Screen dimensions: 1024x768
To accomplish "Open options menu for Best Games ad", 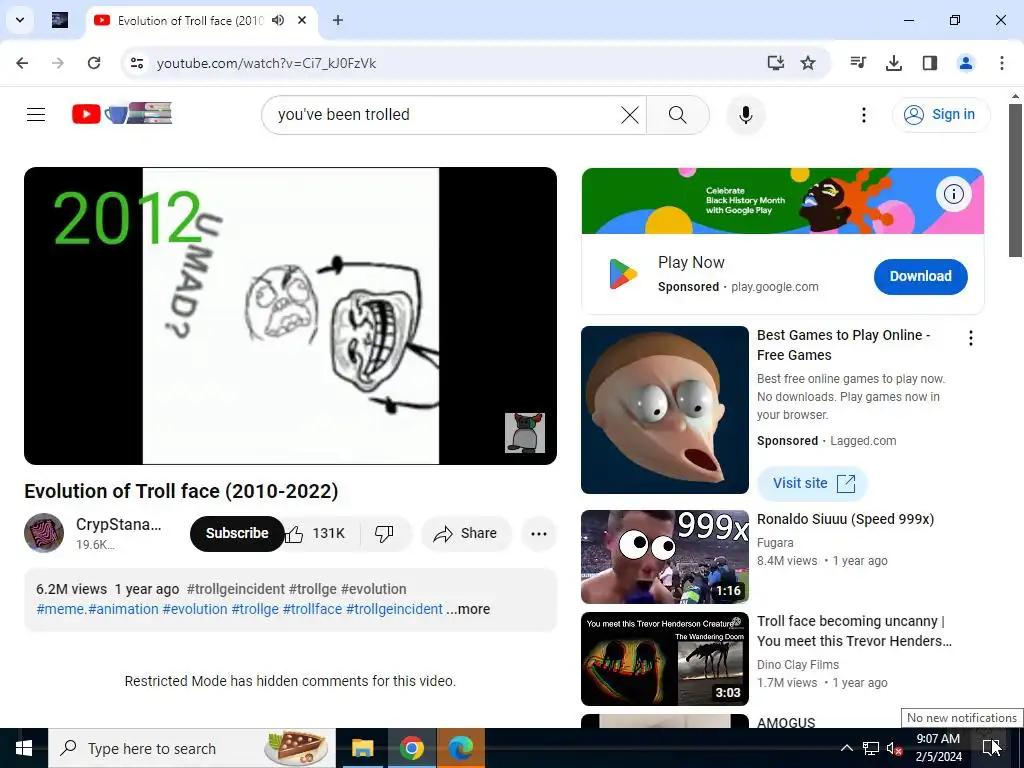I will 970,338.
